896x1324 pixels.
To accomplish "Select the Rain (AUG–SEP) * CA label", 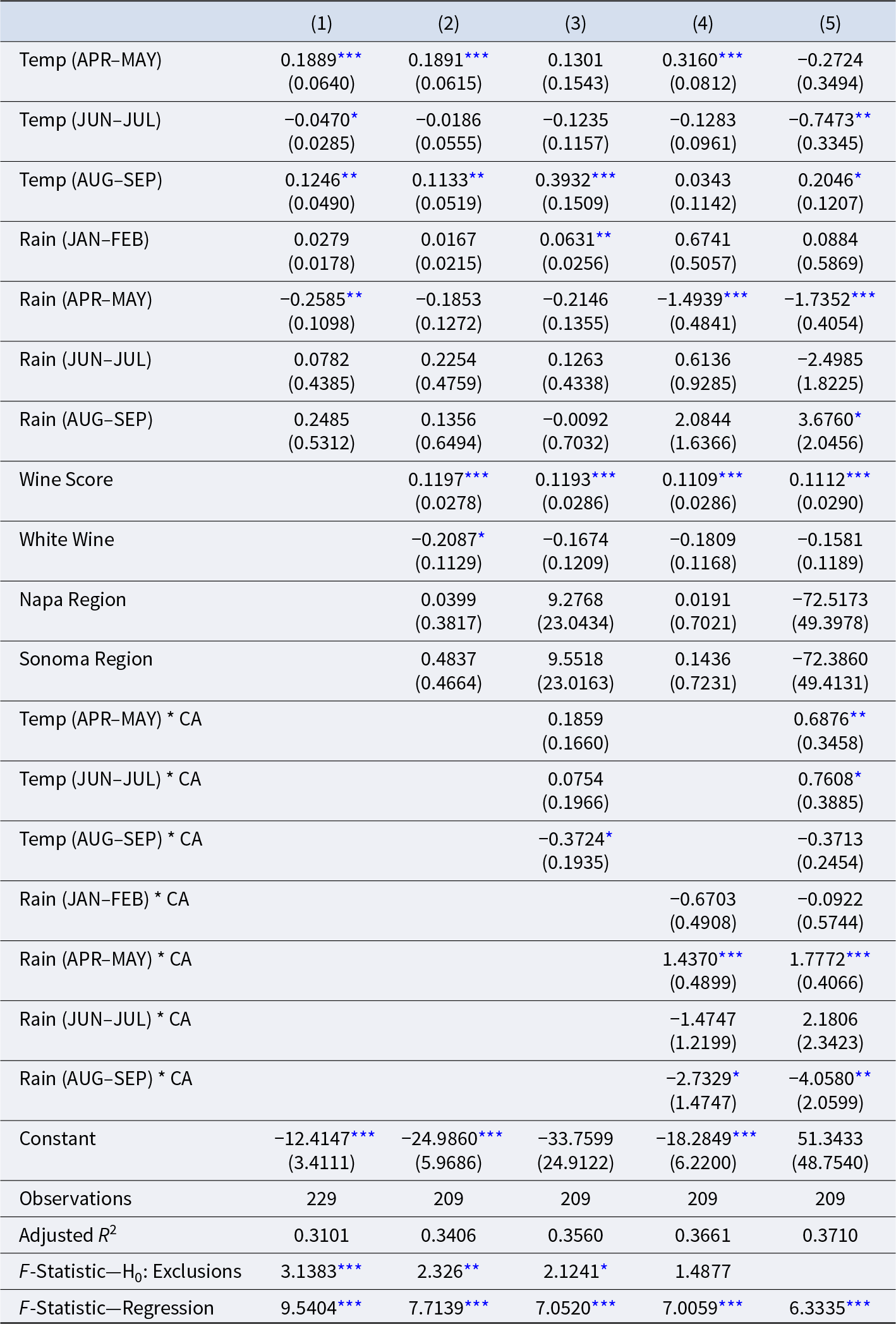I will (x=106, y=1079).
